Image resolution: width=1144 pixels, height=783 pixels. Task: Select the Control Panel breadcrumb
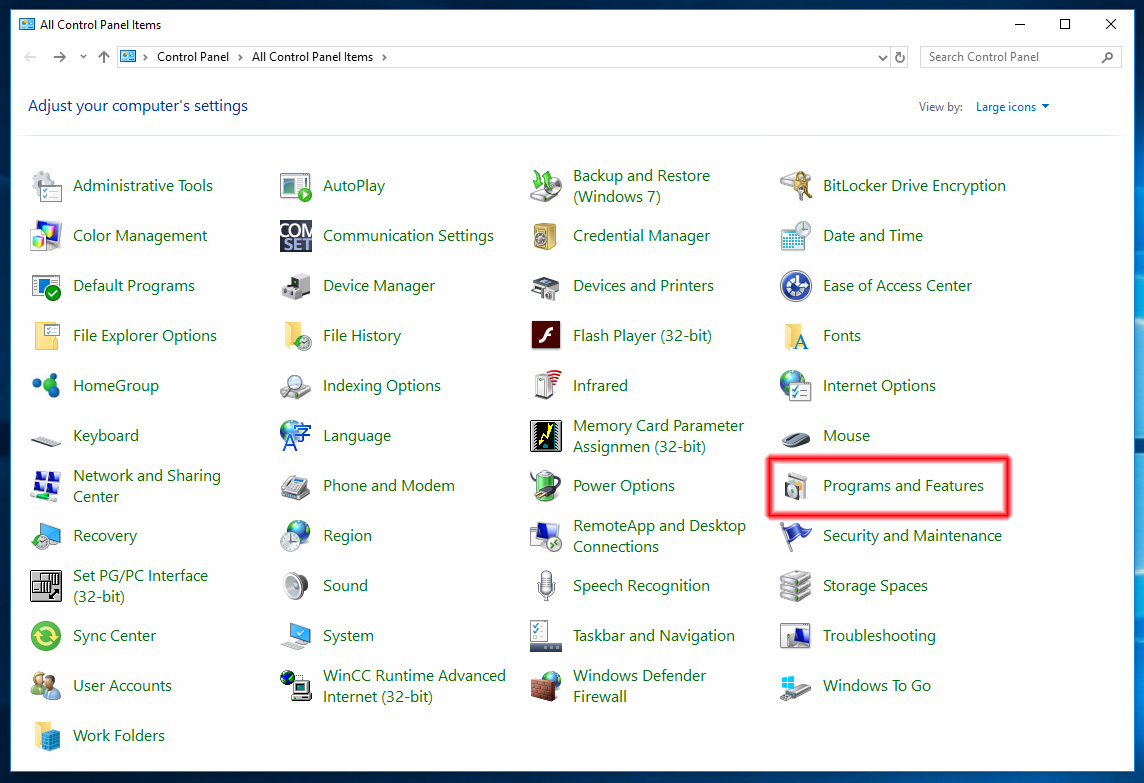[193, 57]
